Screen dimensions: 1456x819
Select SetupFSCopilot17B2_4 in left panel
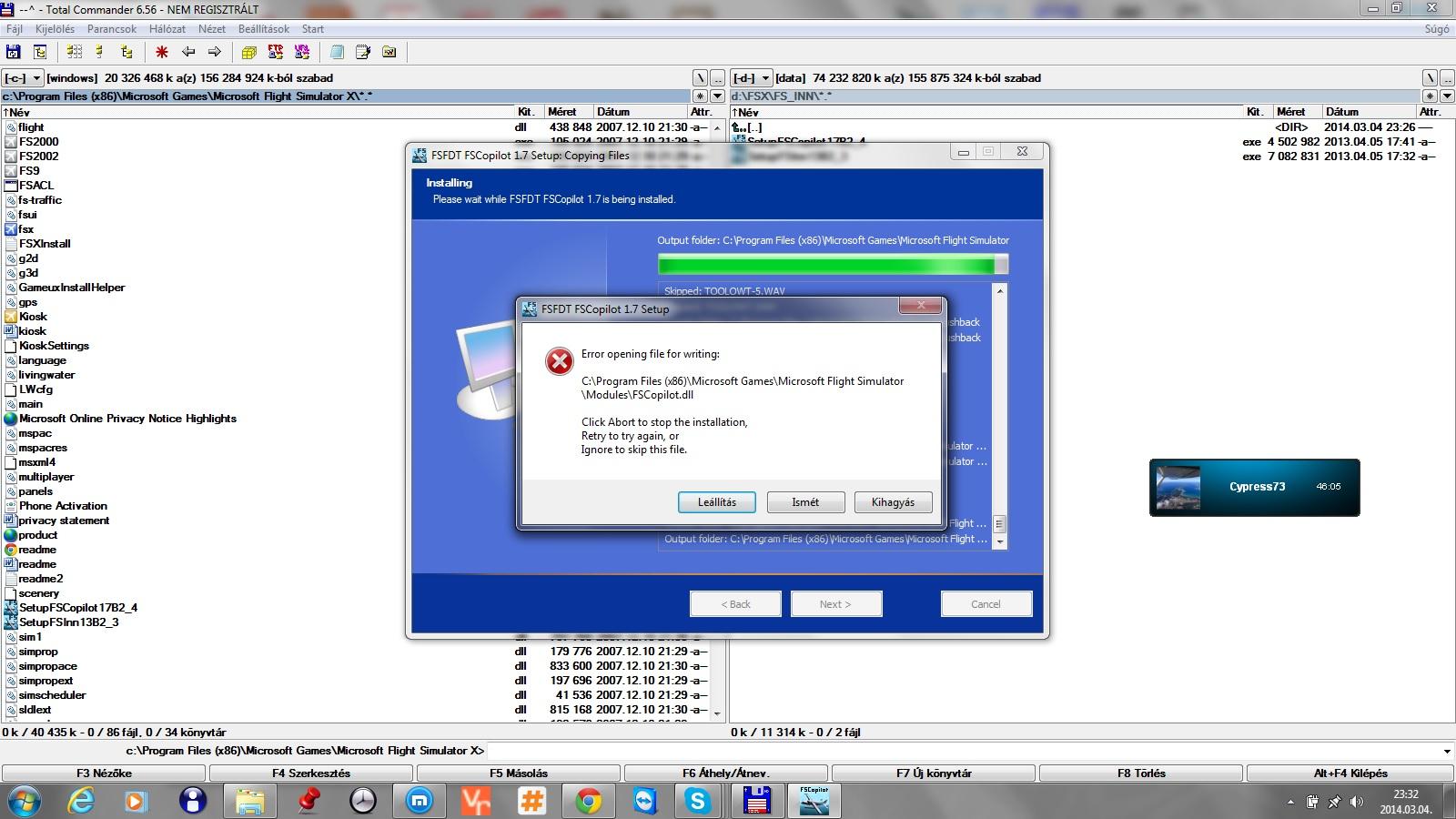tap(78, 608)
